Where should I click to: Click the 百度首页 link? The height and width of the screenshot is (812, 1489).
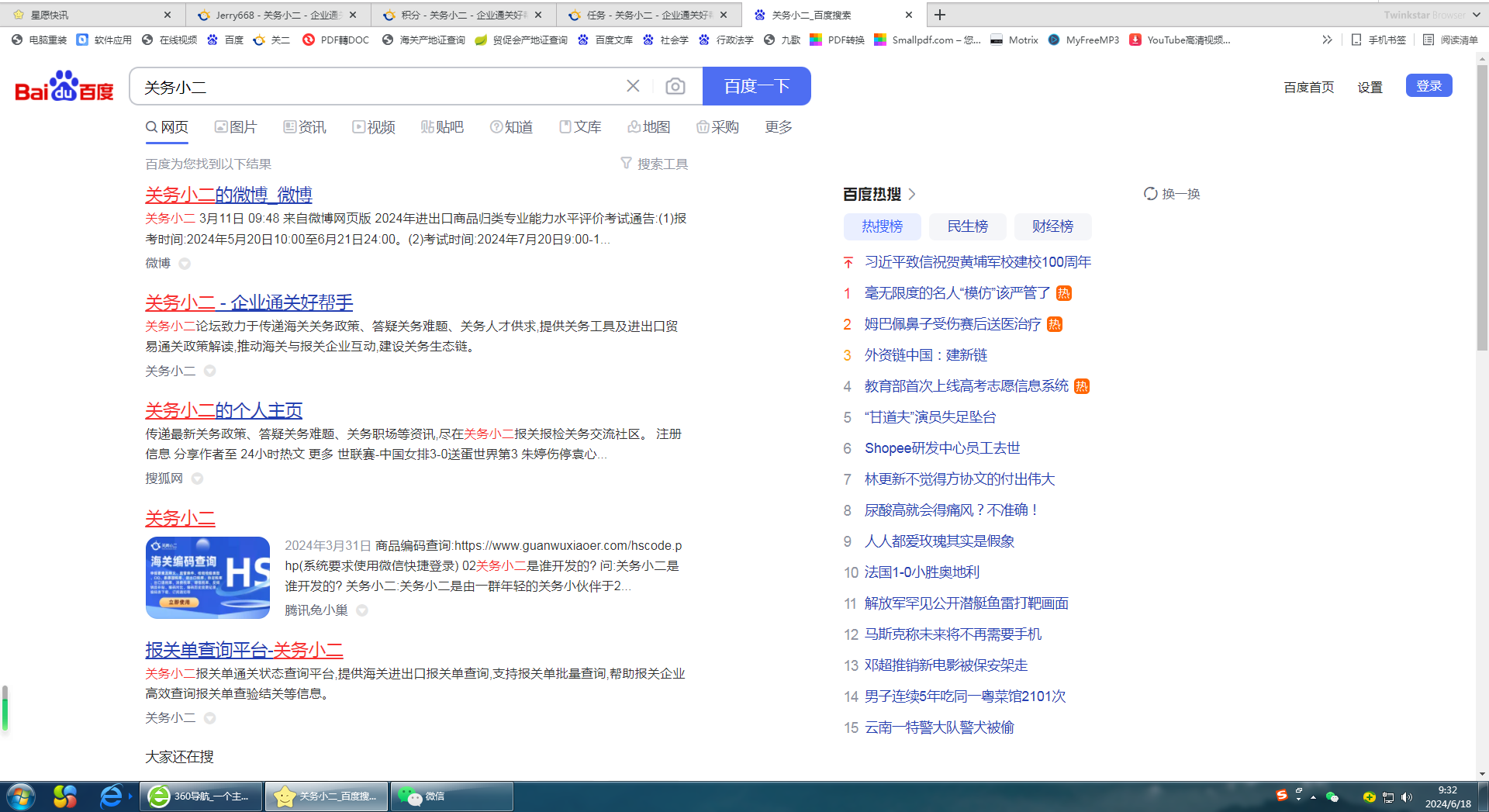[1308, 87]
